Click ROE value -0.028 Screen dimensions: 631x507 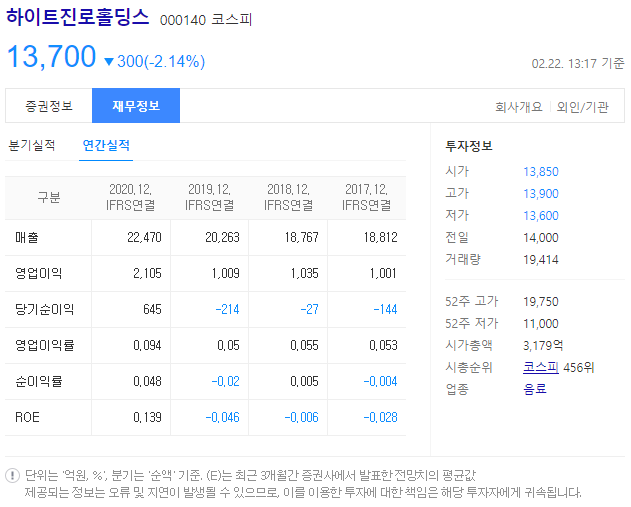point(380,417)
